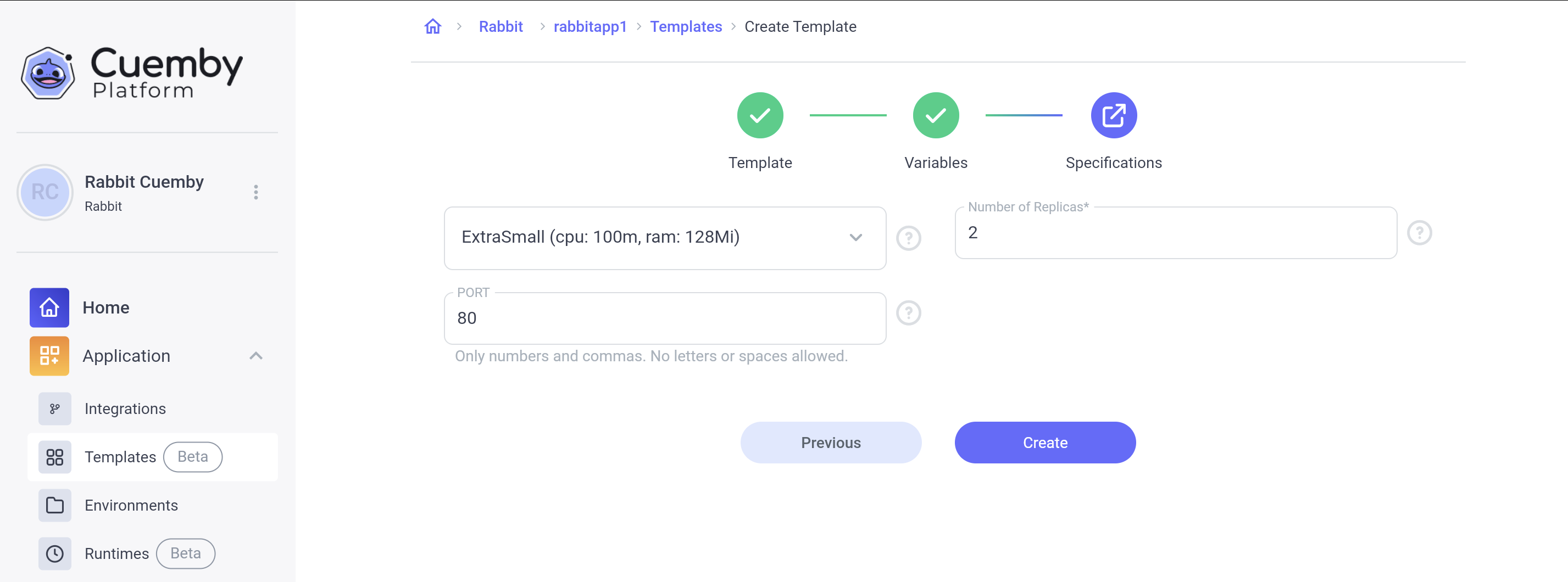Screen dimensions: 1568x582
Task: Click the help icon beside the PORT field
Action: tap(908, 313)
